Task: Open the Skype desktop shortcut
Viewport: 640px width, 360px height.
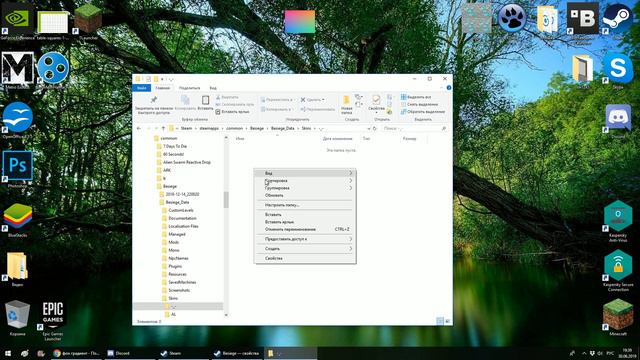Action: [x=618, y=71]
